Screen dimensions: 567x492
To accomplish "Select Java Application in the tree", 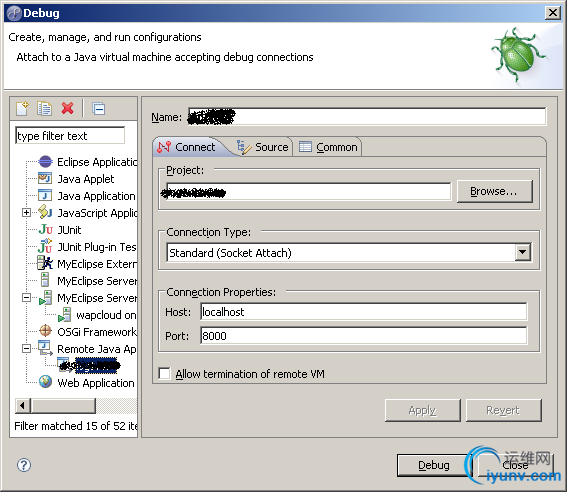I will tap(96, 196).
